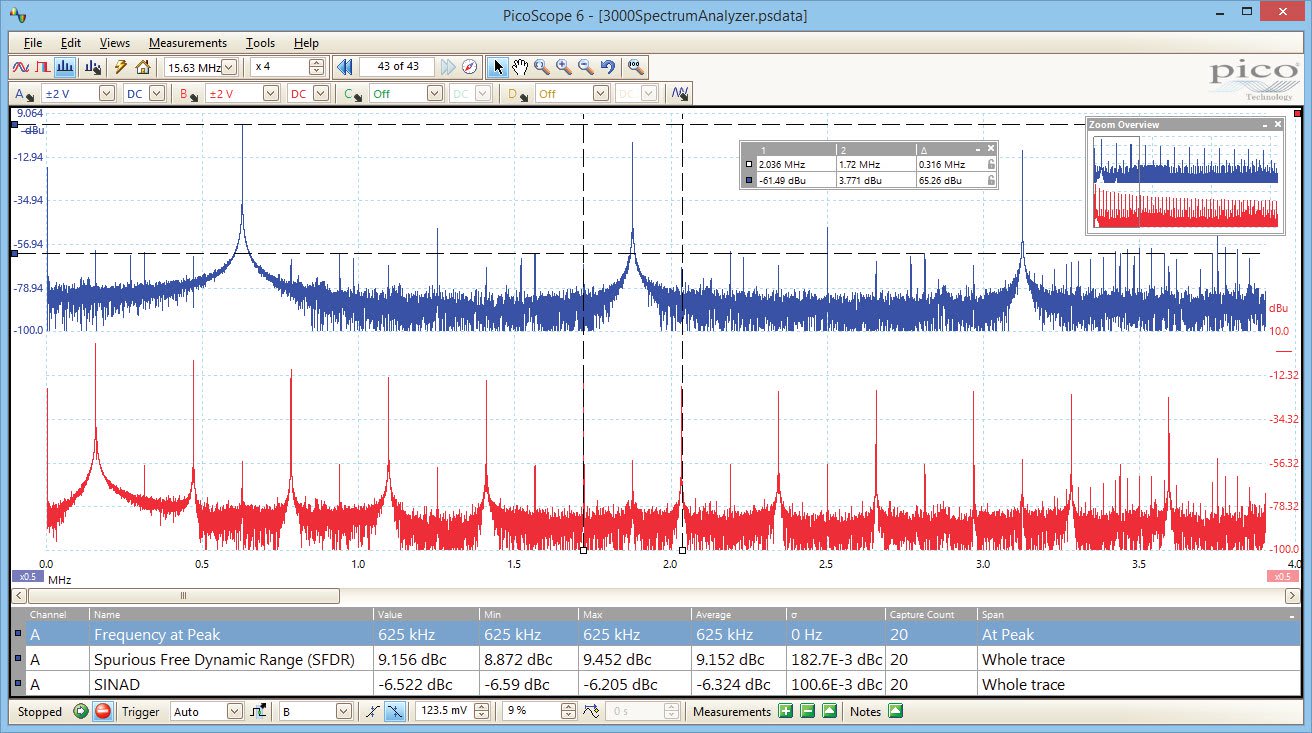Click the Edit Measurement icon
Screen dimensions: 1312x733
pos(828,712)
